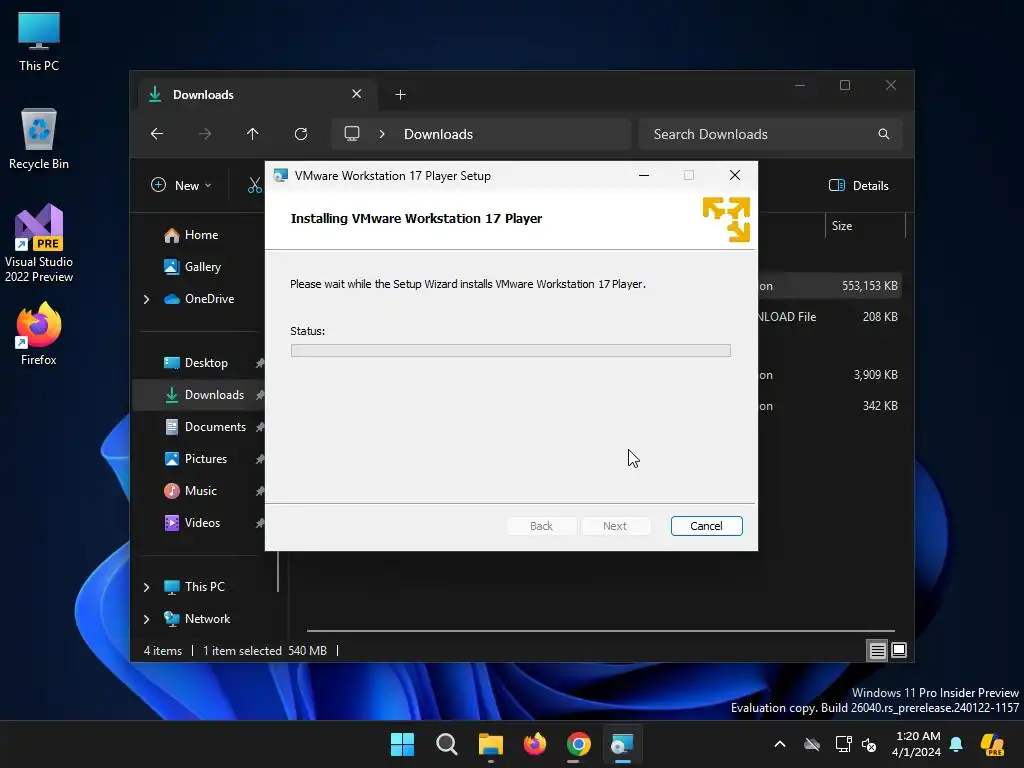The image size is (1024, 768).
Task: Open the New dropdown in Explorer
Action: click(181, 185)
